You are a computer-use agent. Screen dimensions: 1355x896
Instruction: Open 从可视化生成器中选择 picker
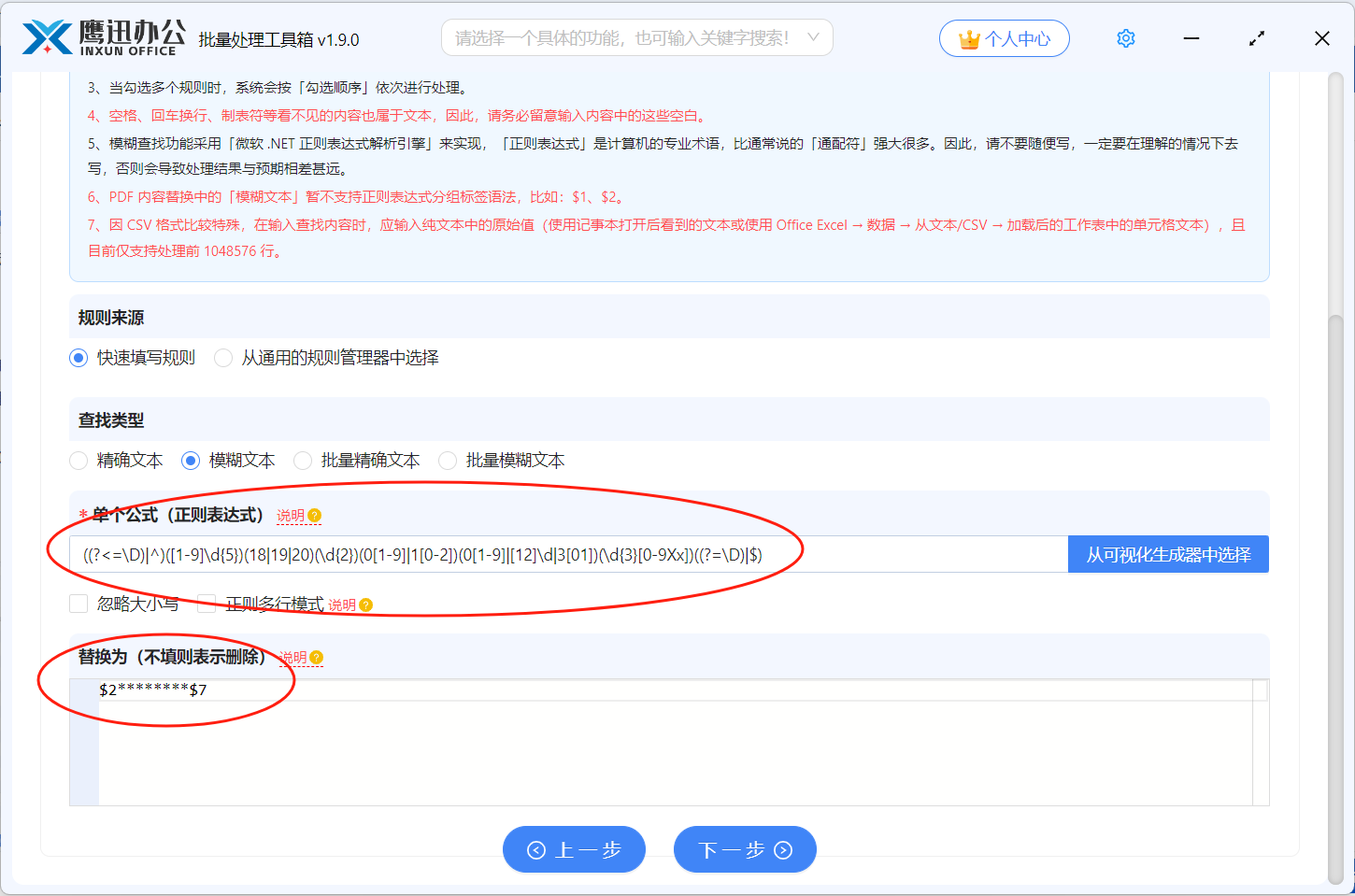[1167, 553]
